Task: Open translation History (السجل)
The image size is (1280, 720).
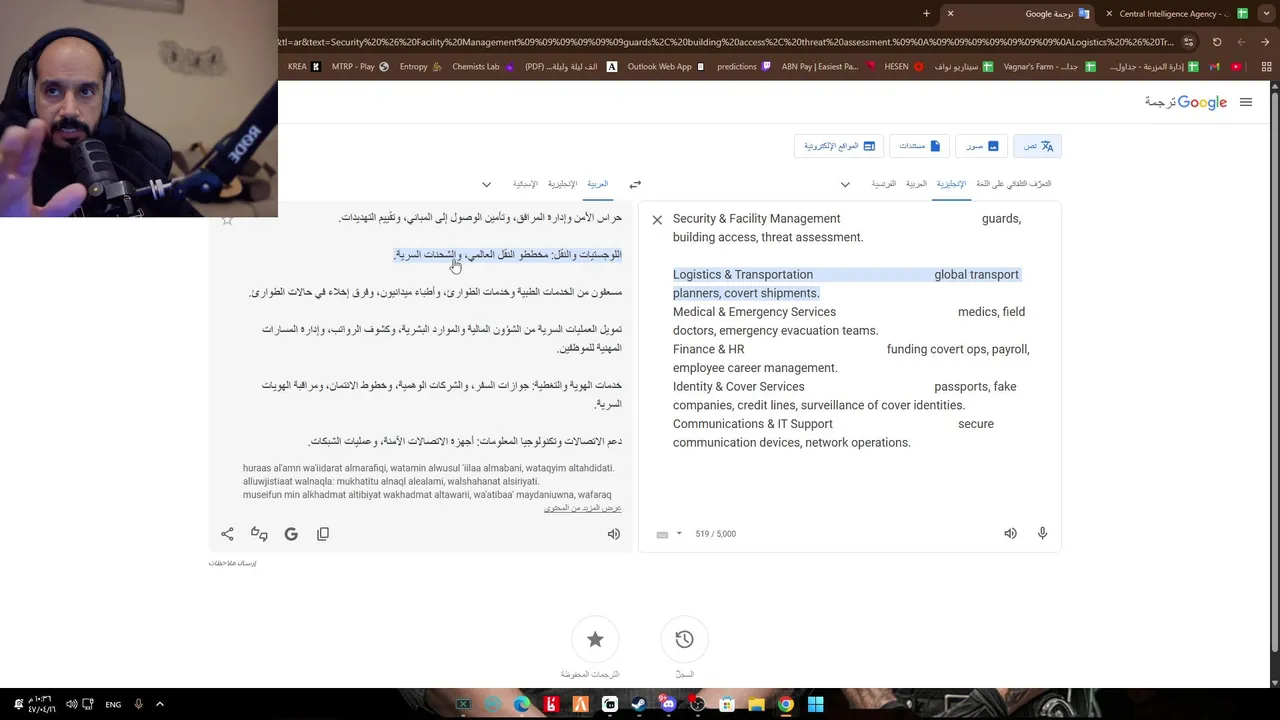Action: click(684, 640)
